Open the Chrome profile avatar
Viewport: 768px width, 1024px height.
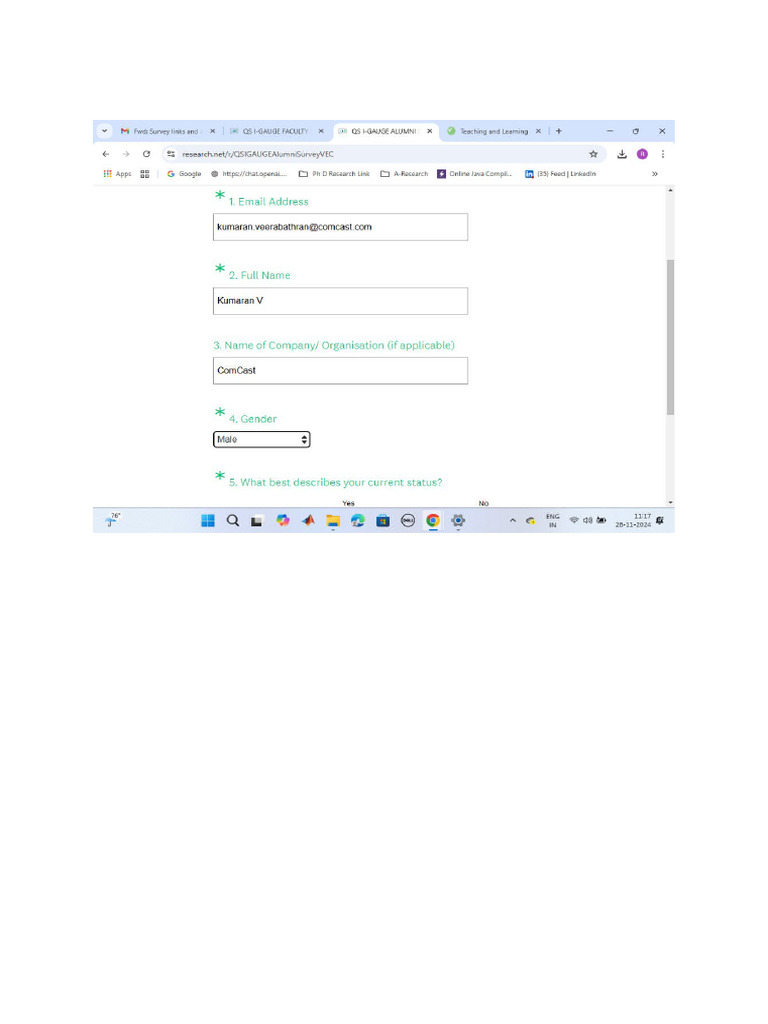click(642, 154)
